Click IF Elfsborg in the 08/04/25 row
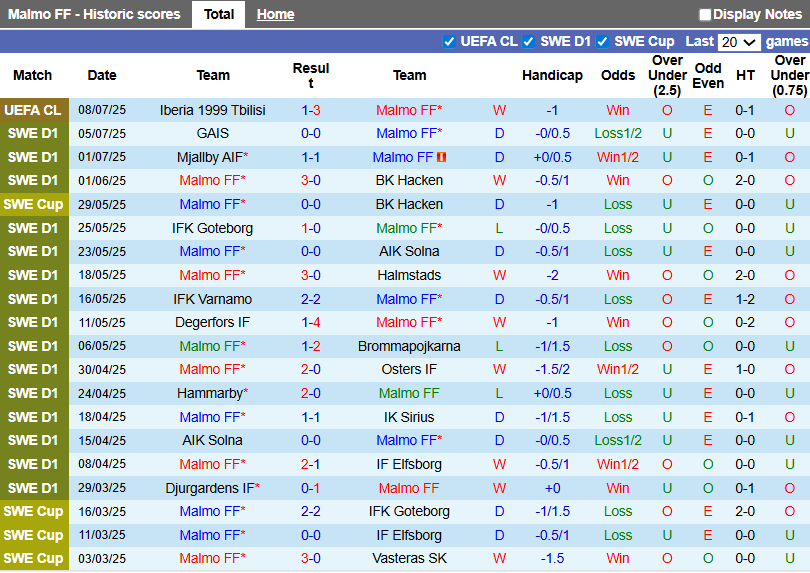 (409, 464)
